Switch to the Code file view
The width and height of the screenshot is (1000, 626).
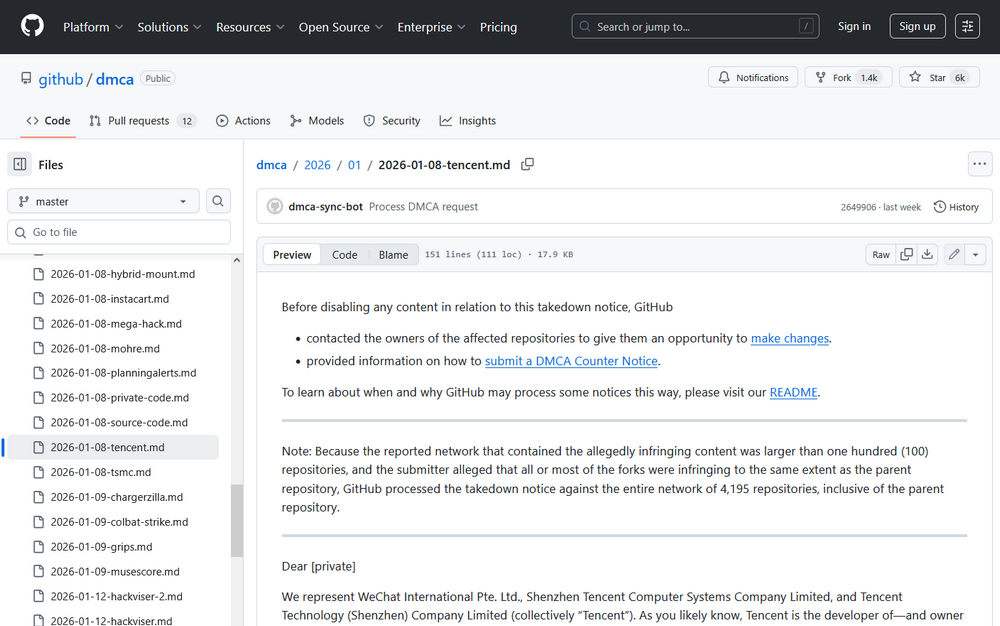344,254
